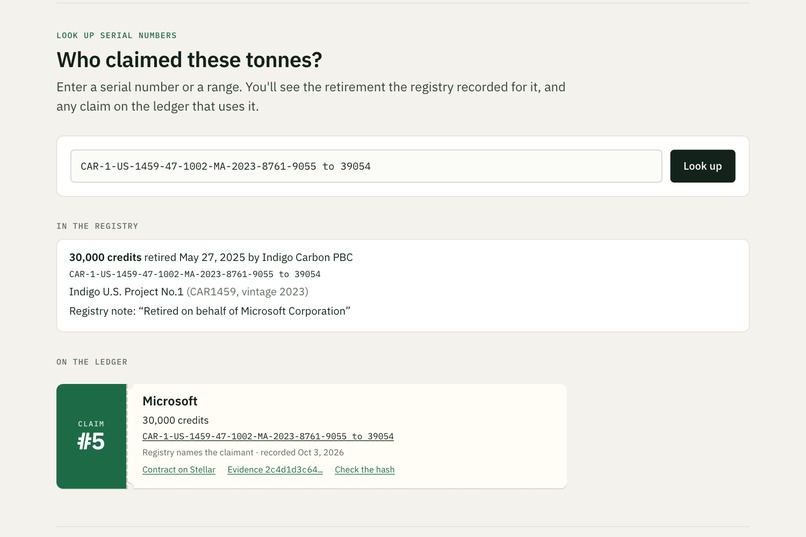Screen dimensions: 806x537
Task: Focus the serial number input field
Action: [x=366, y=166]
